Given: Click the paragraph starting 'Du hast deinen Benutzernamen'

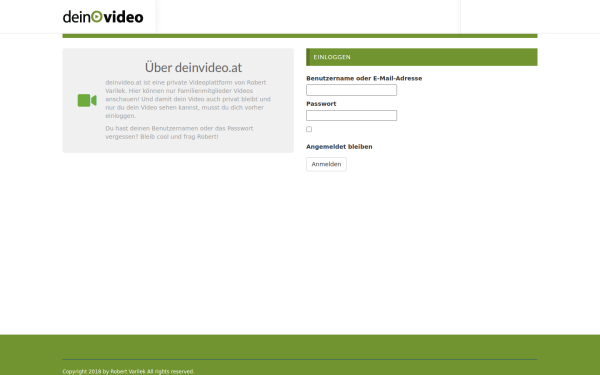Looking at the screenshot, I should pyautogui.click(x=179, y=133).
